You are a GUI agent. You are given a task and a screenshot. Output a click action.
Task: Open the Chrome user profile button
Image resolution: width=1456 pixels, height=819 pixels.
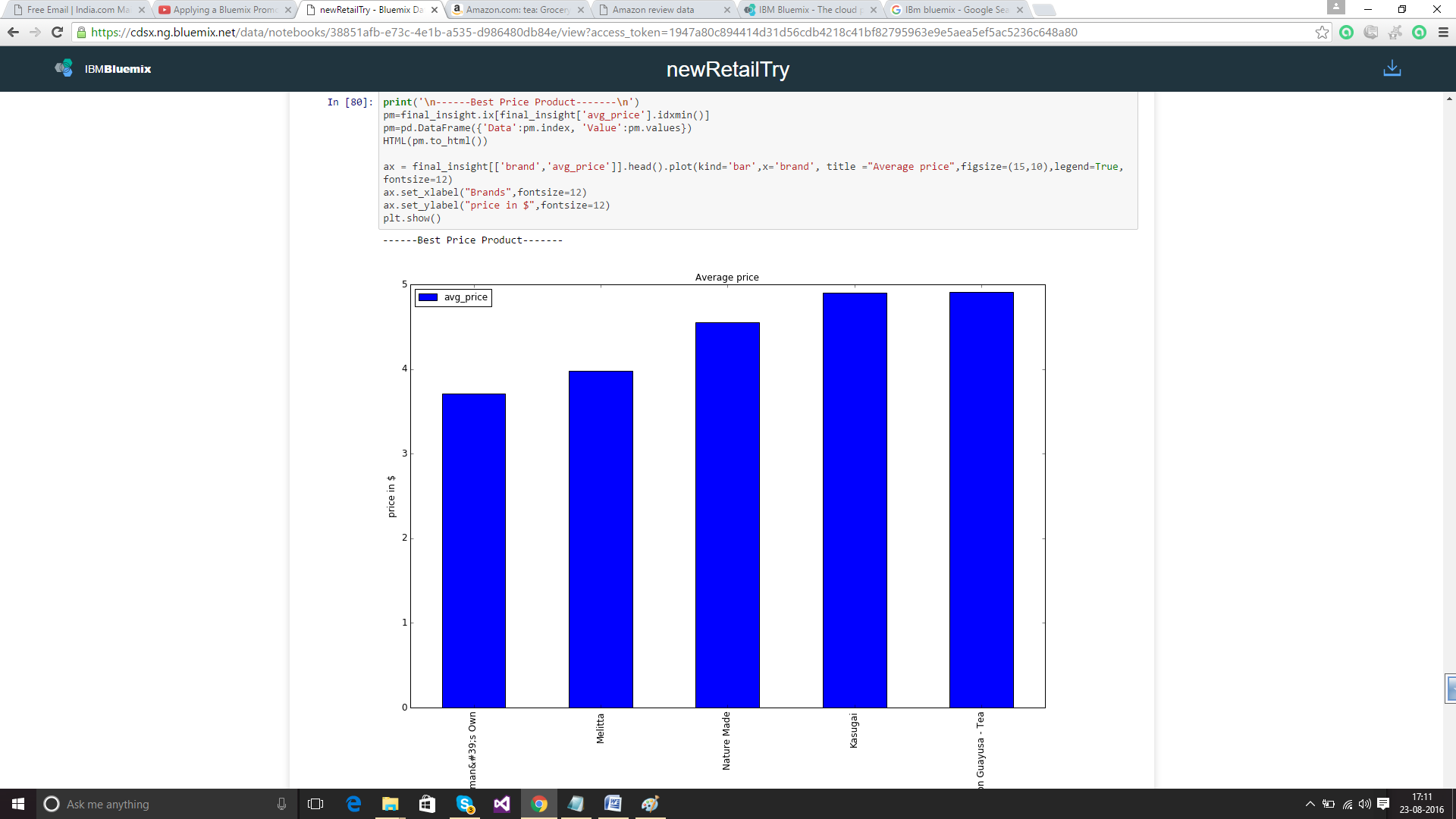tap(1335, 8)
